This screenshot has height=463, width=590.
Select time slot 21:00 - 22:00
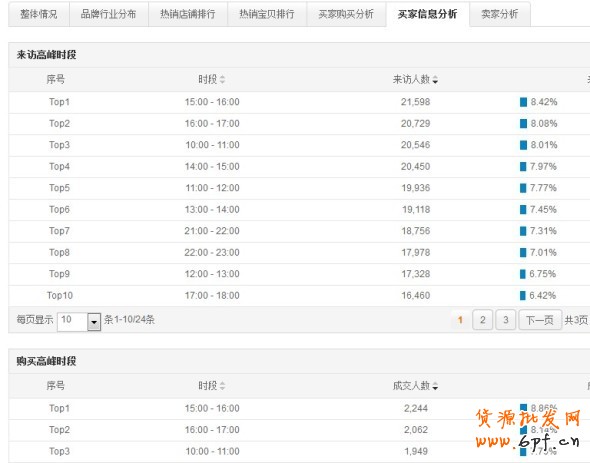(x=212, y=231)
